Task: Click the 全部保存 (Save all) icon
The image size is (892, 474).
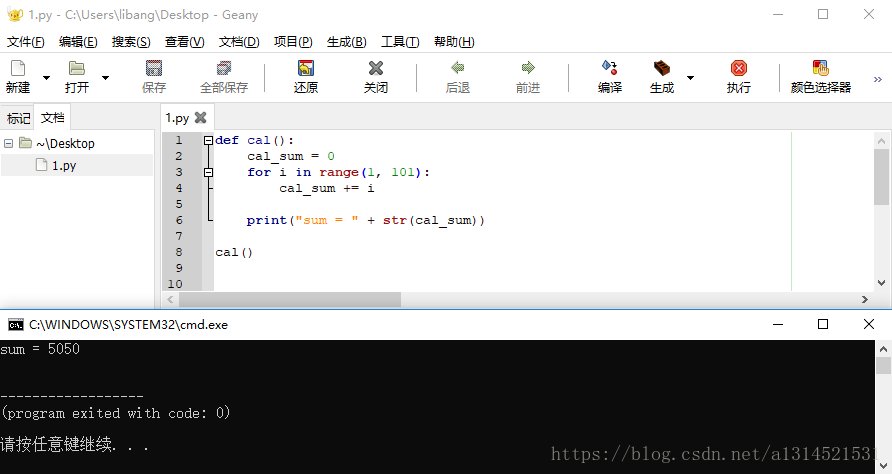Action: (x=224, y=68)
